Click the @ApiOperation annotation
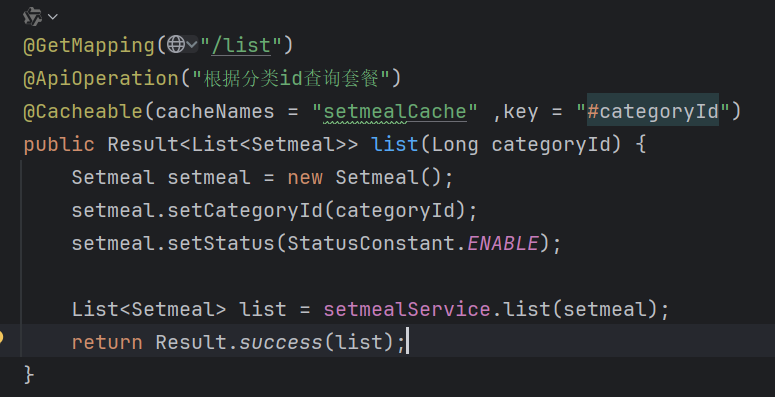 [101, 78]
